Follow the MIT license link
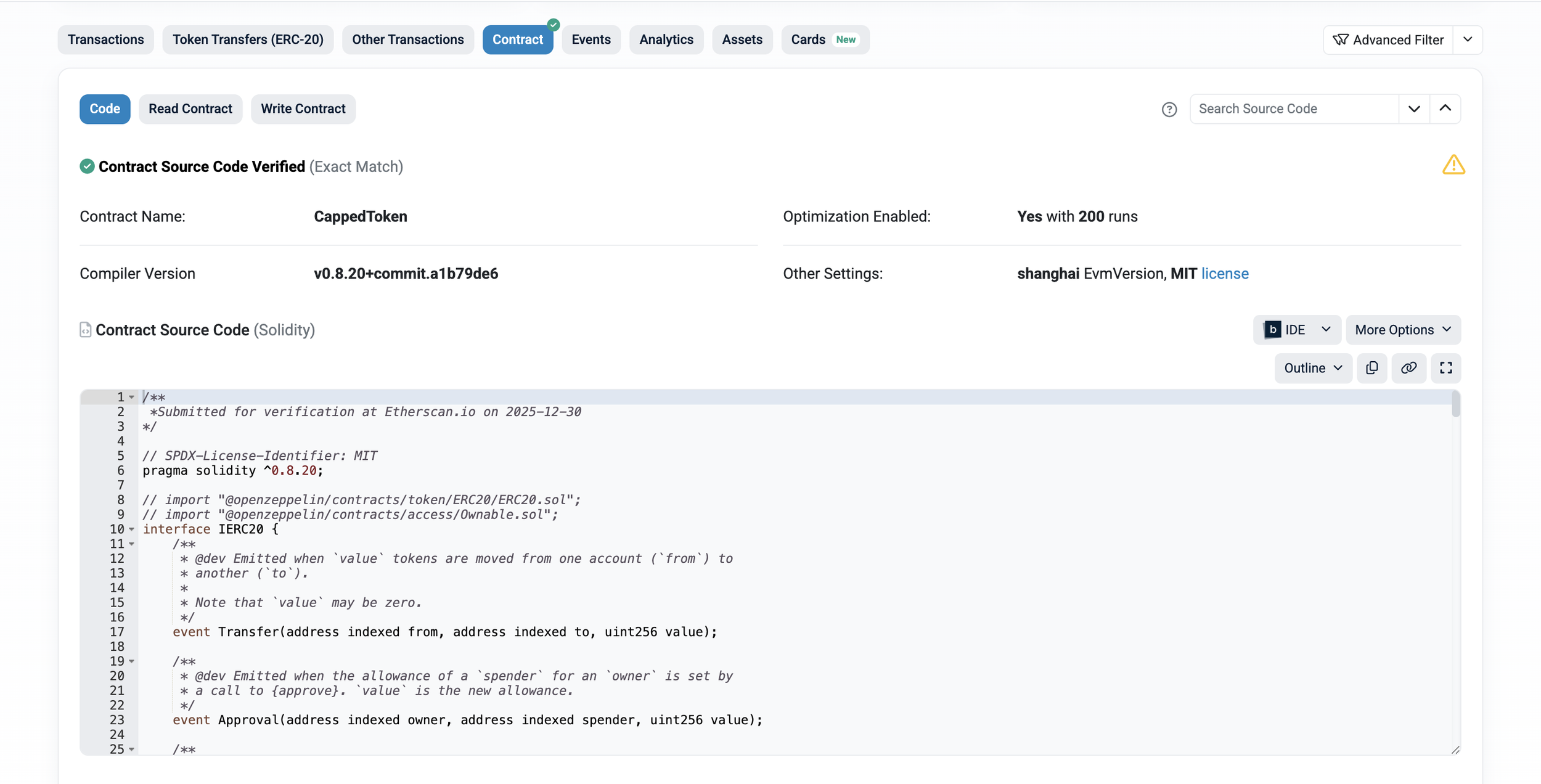Screen dimensions: 1541x784 pos(1224,274)
